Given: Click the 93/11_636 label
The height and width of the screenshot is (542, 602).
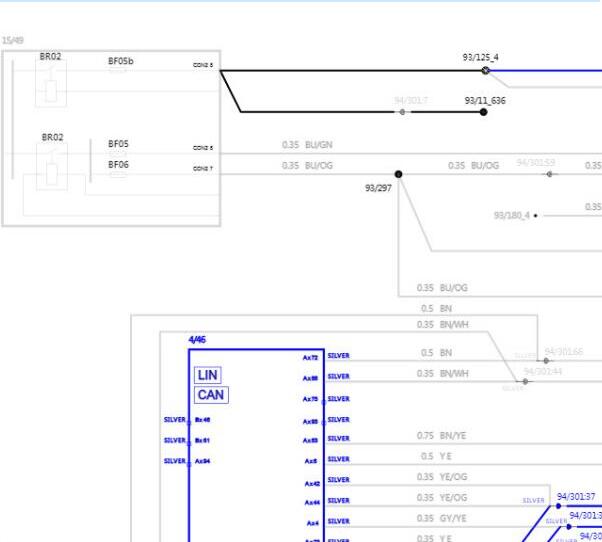Looking at the screenshot, I should click(485, 101).
